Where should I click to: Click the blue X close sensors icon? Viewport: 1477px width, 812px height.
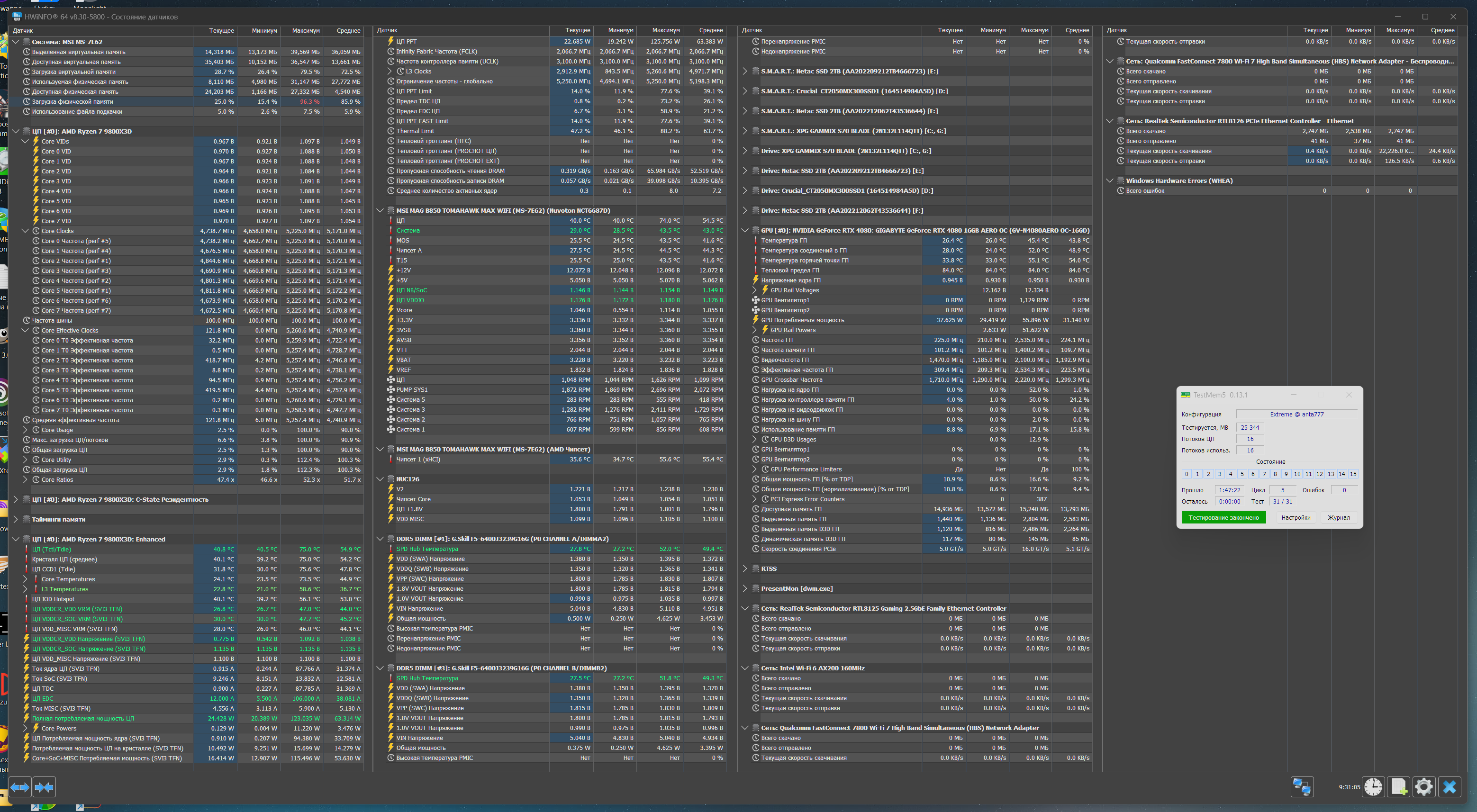[1450, 787]
